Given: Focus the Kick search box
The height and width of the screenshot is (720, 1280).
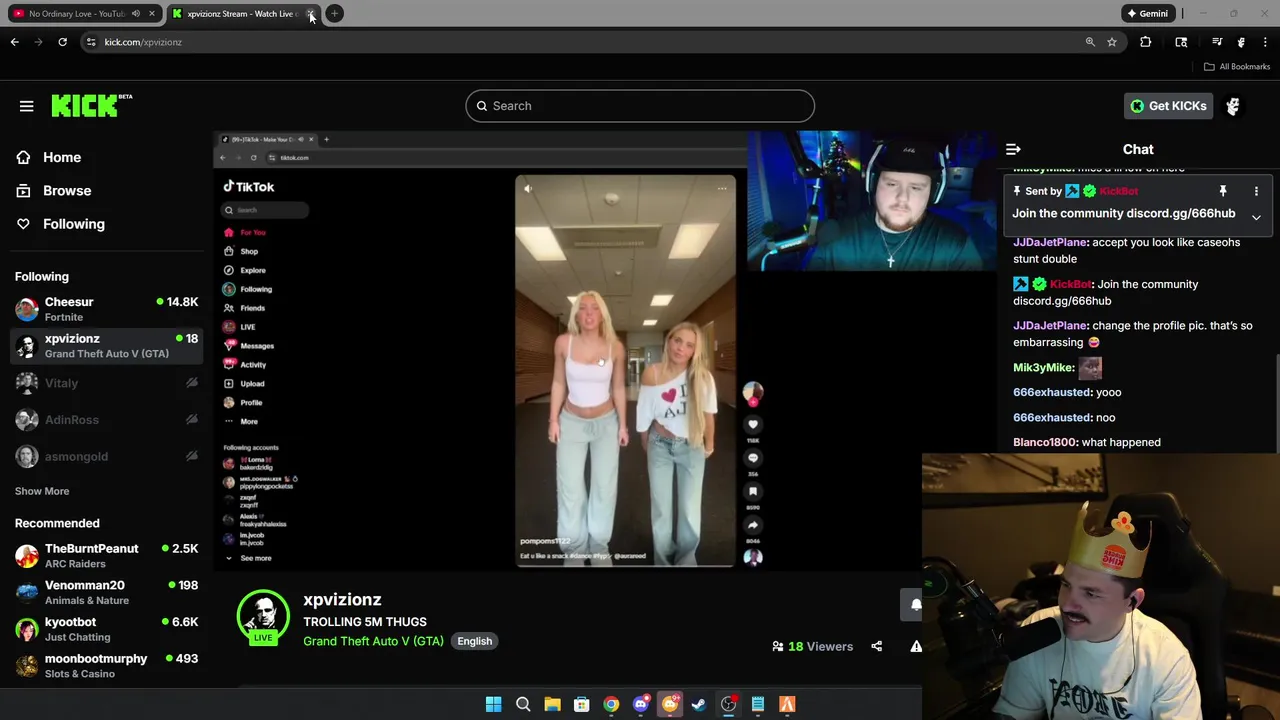Looking at the screenshot, I should [640, 106].
